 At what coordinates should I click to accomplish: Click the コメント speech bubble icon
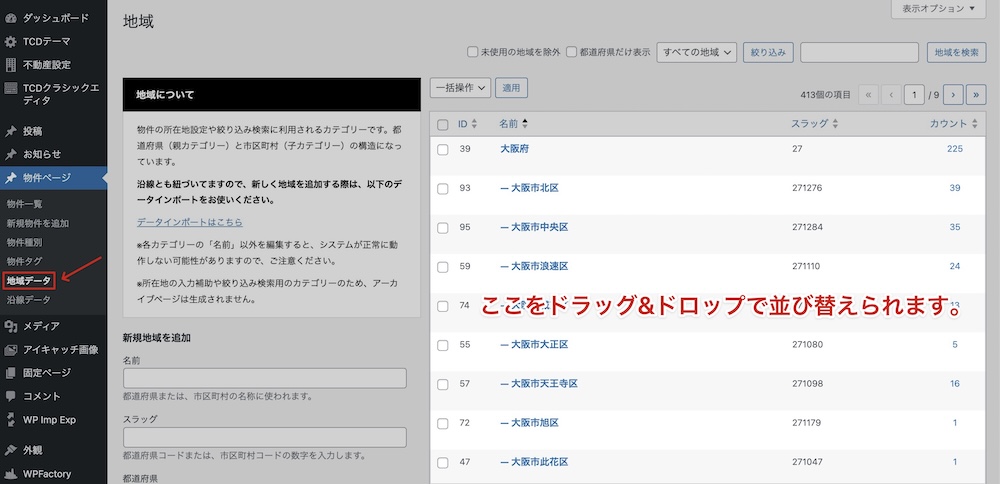click(10, 396)
